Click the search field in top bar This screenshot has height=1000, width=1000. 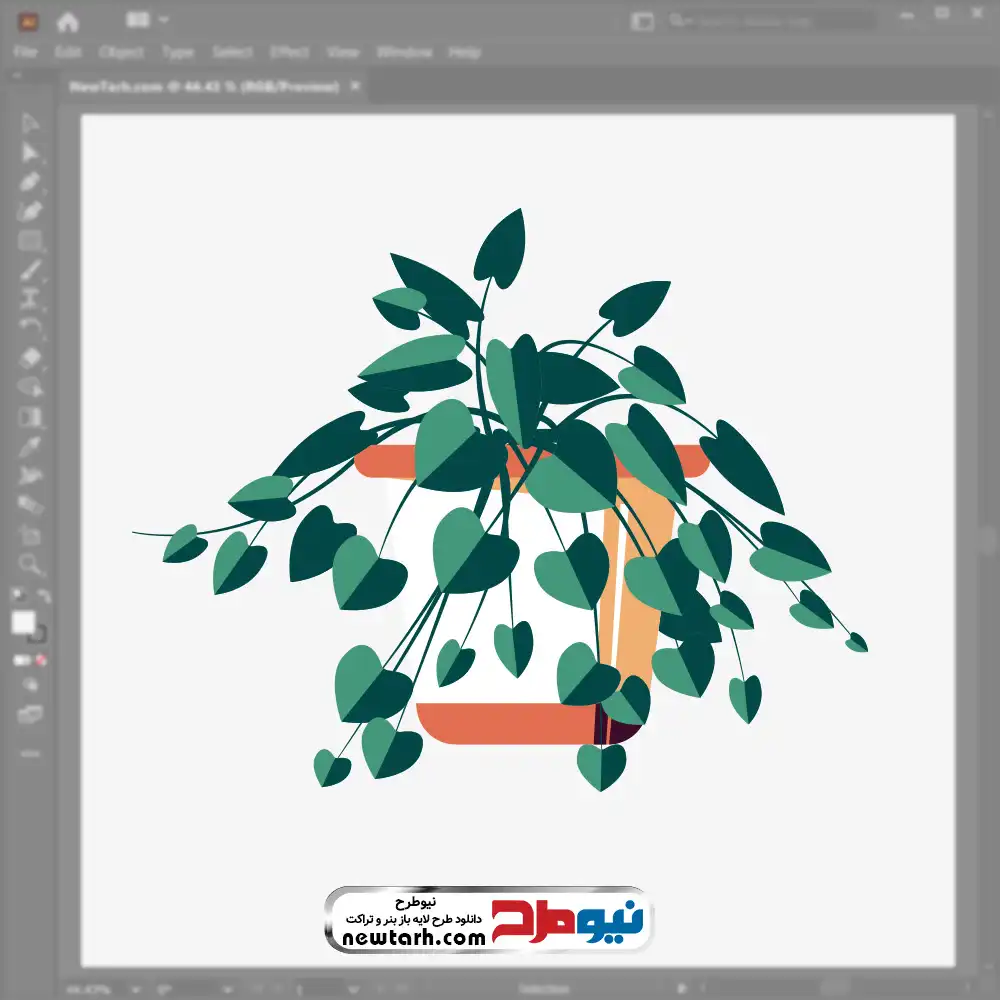point(770,21)
